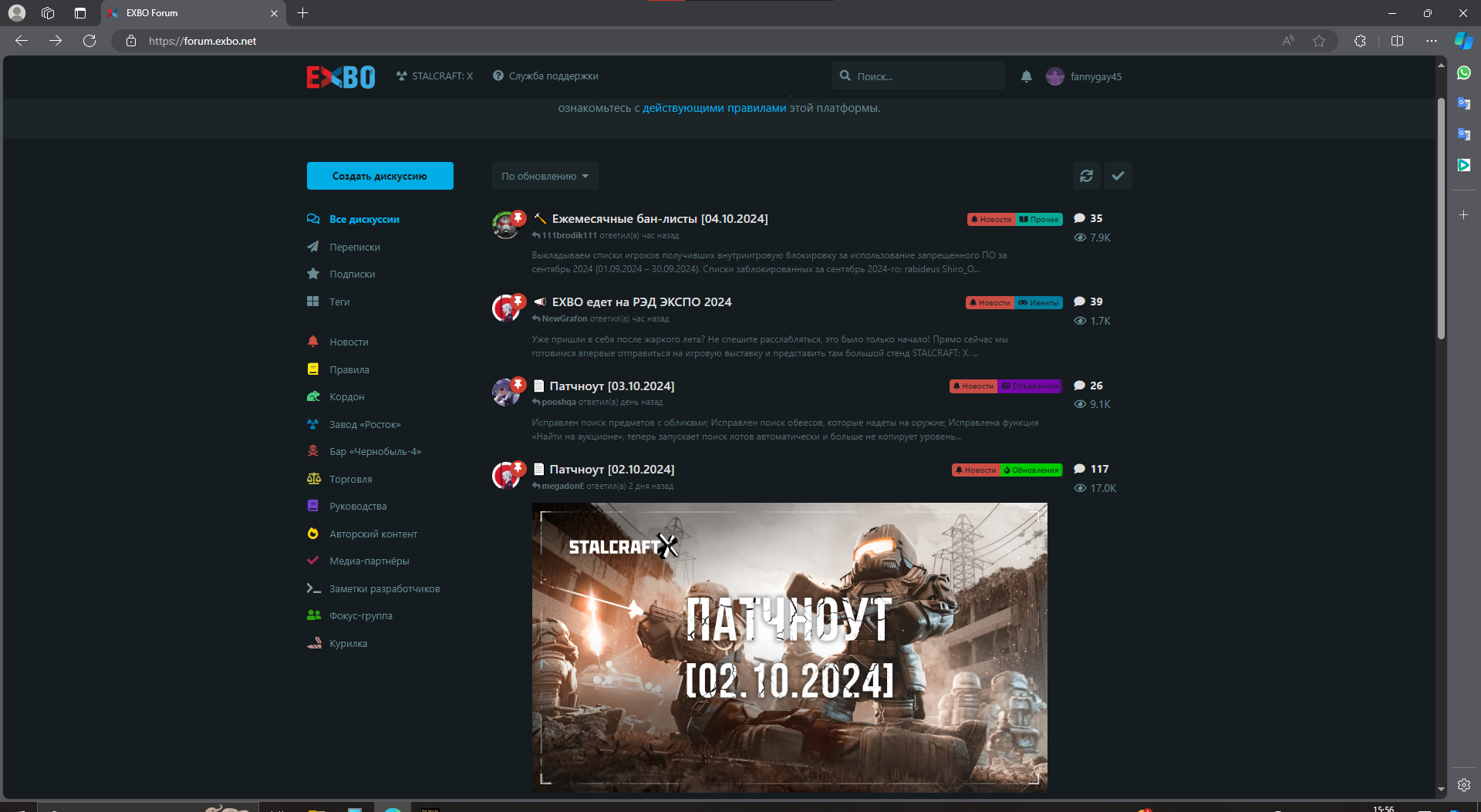Image resolution: width=1481 pixels, height=812 pixels.
Task: Click Новости tag on Патчноут [03.10.2024]
Action: 973,386
